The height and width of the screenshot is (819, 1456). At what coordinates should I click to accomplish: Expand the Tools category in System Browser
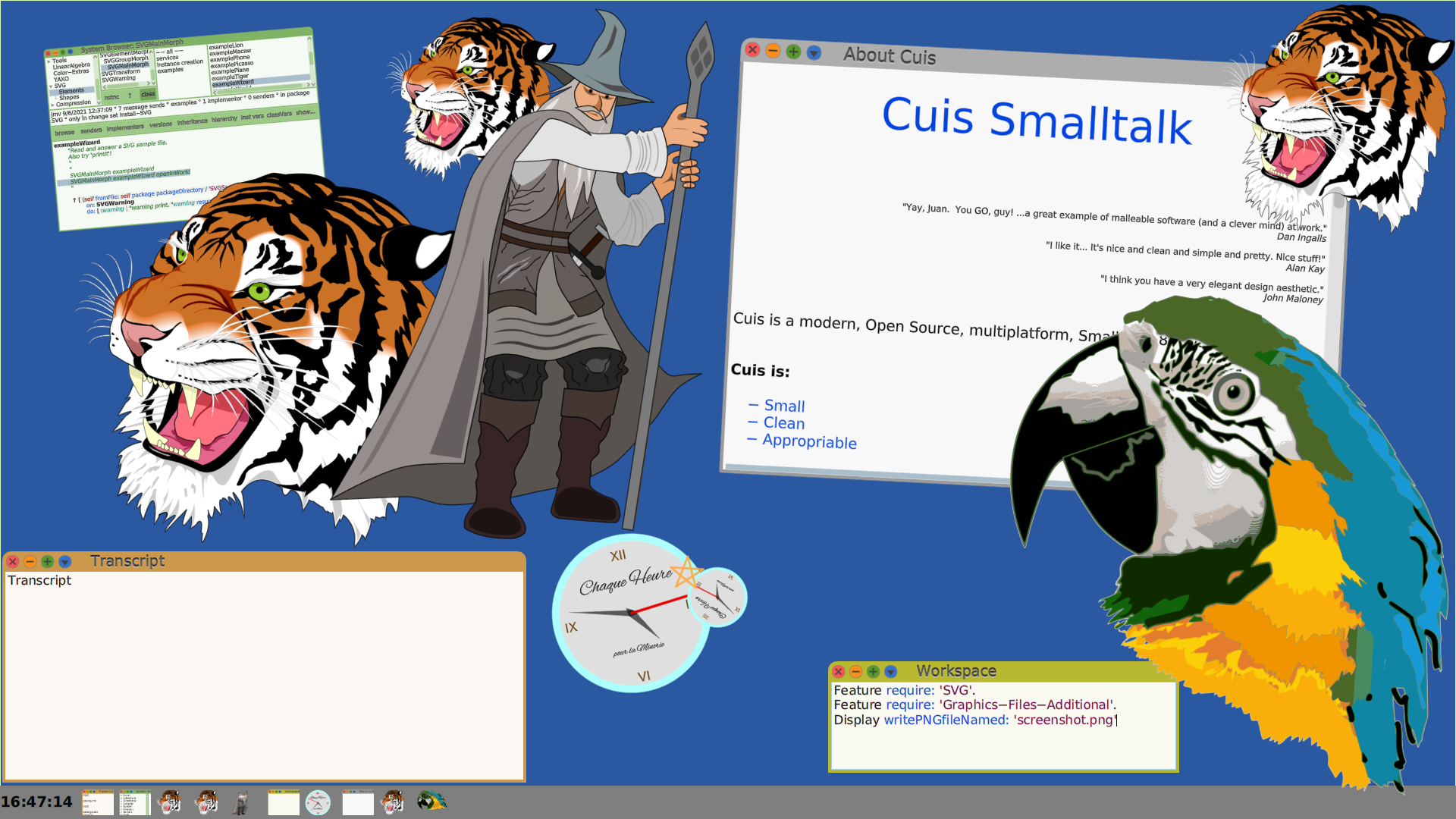pos(49,61)
